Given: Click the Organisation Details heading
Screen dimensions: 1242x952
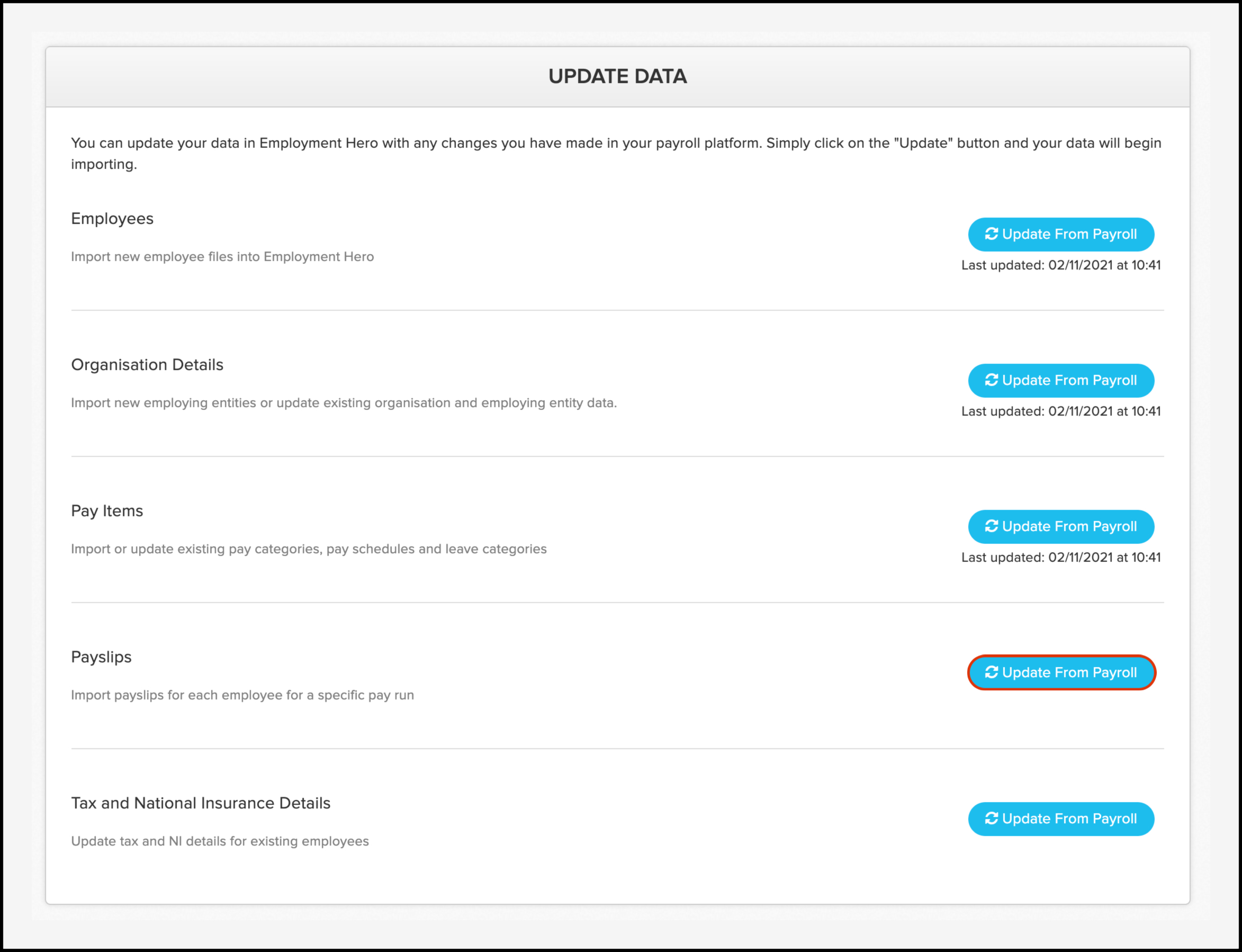Looking at the screenshot, I should [147, 365].
